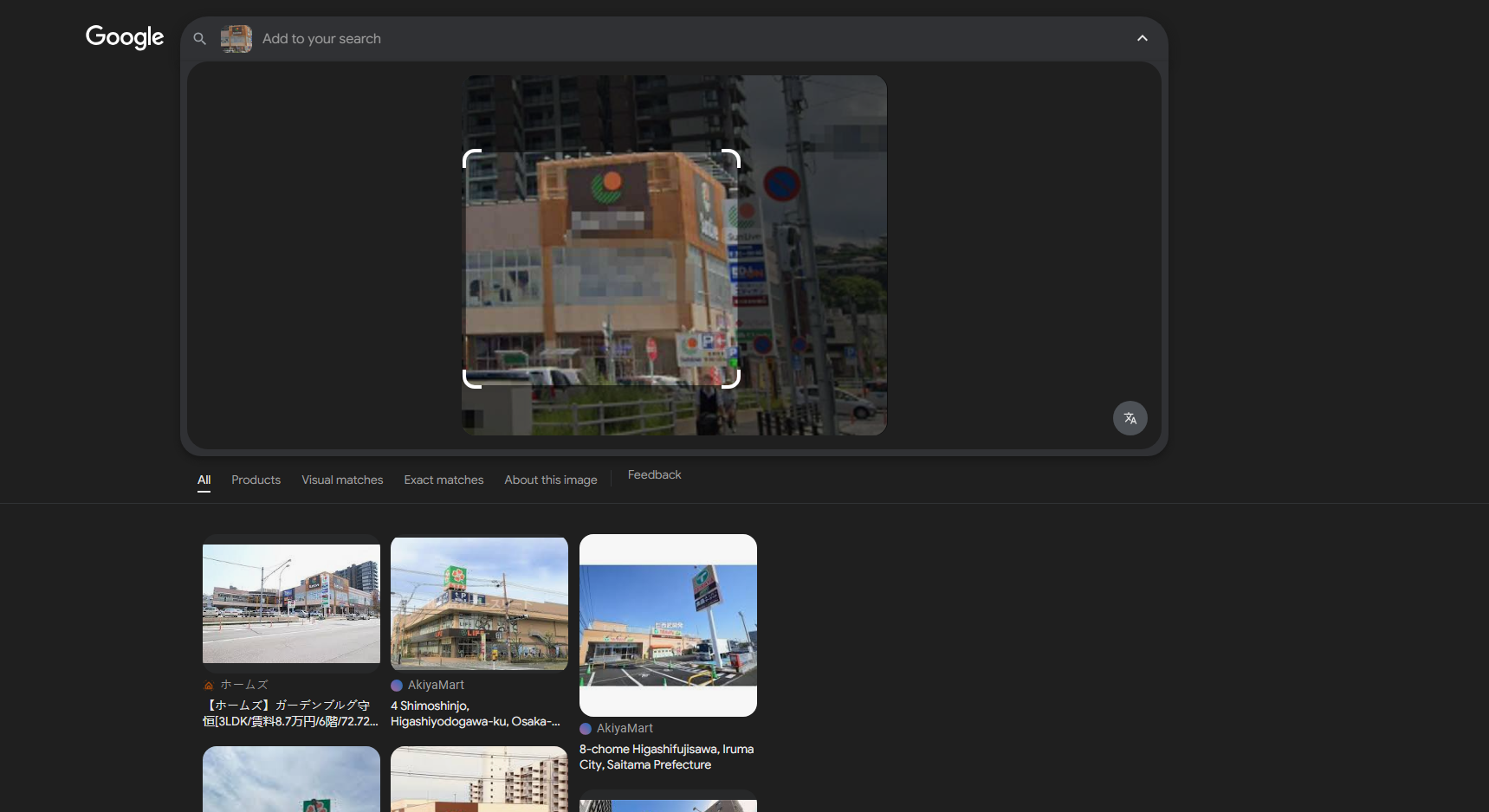The height and width of the screenshot is (812, 1489).
Task: Switch to About this image tab
Action: (551, 480)
